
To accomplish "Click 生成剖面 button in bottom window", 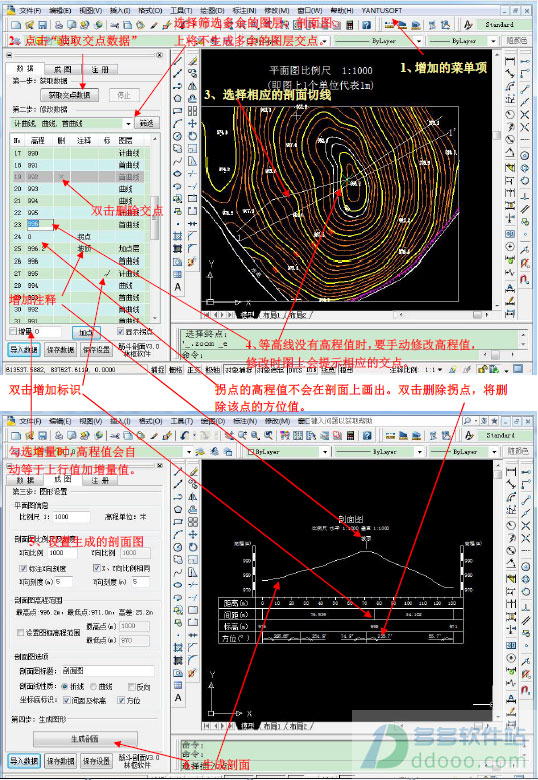I will click(x=85, y=739).
